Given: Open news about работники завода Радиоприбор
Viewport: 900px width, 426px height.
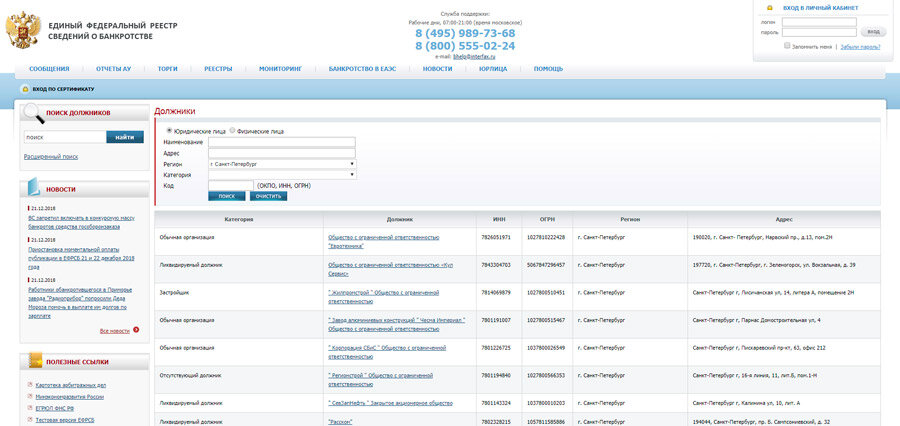Looking at the screenshot, I should pos(80,303).
